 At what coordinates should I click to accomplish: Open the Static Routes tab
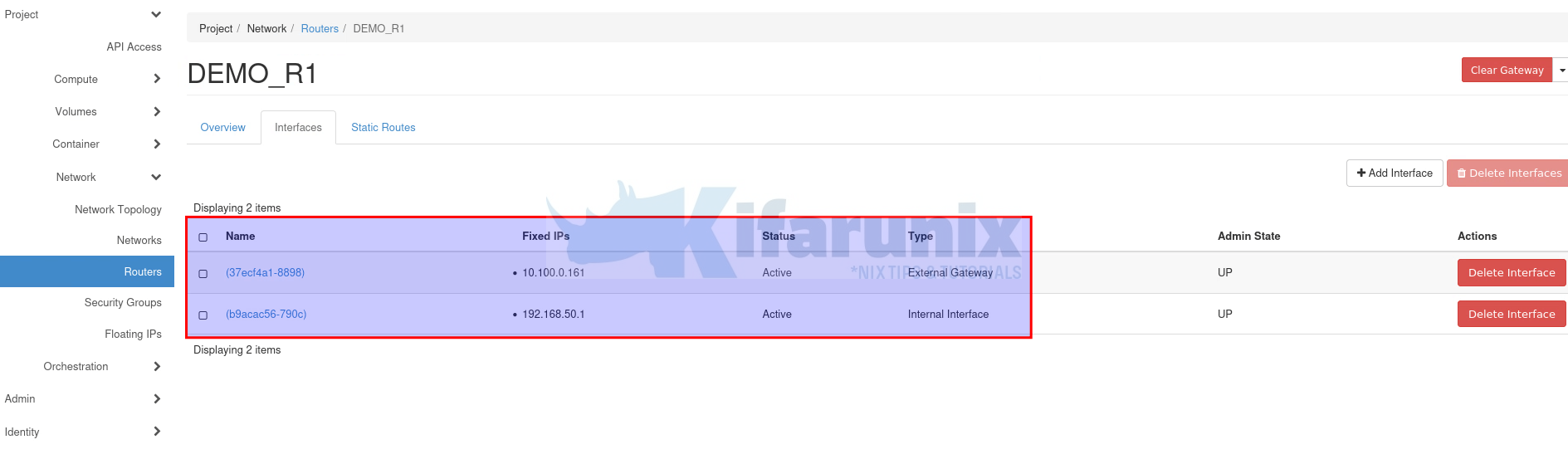(383, 127)
